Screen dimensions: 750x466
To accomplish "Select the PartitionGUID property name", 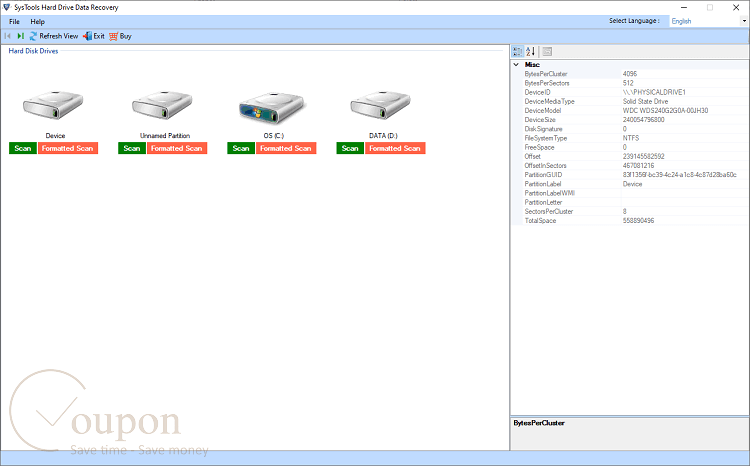I will tap(543, 175).
